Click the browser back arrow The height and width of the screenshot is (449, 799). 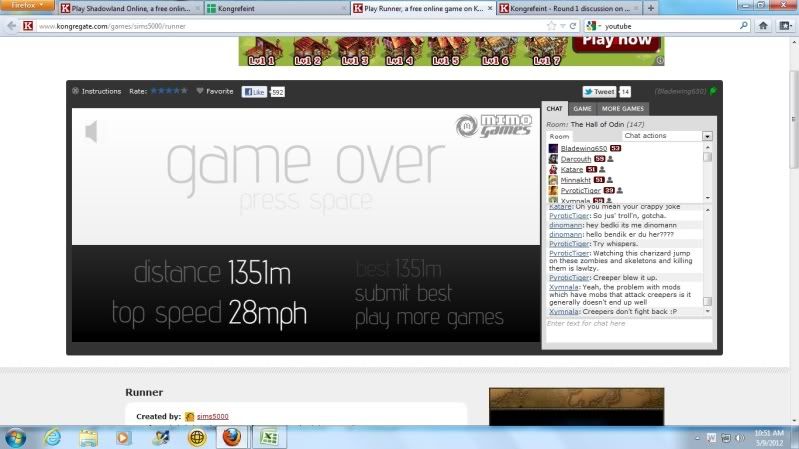tap(11, 26)
